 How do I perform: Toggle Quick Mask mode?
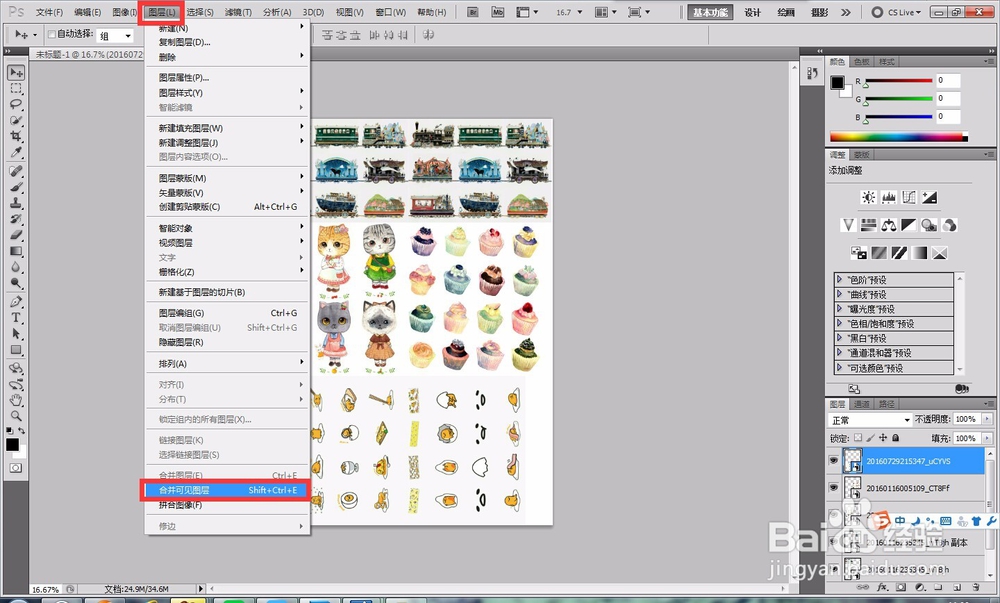[x=16, y=469]
